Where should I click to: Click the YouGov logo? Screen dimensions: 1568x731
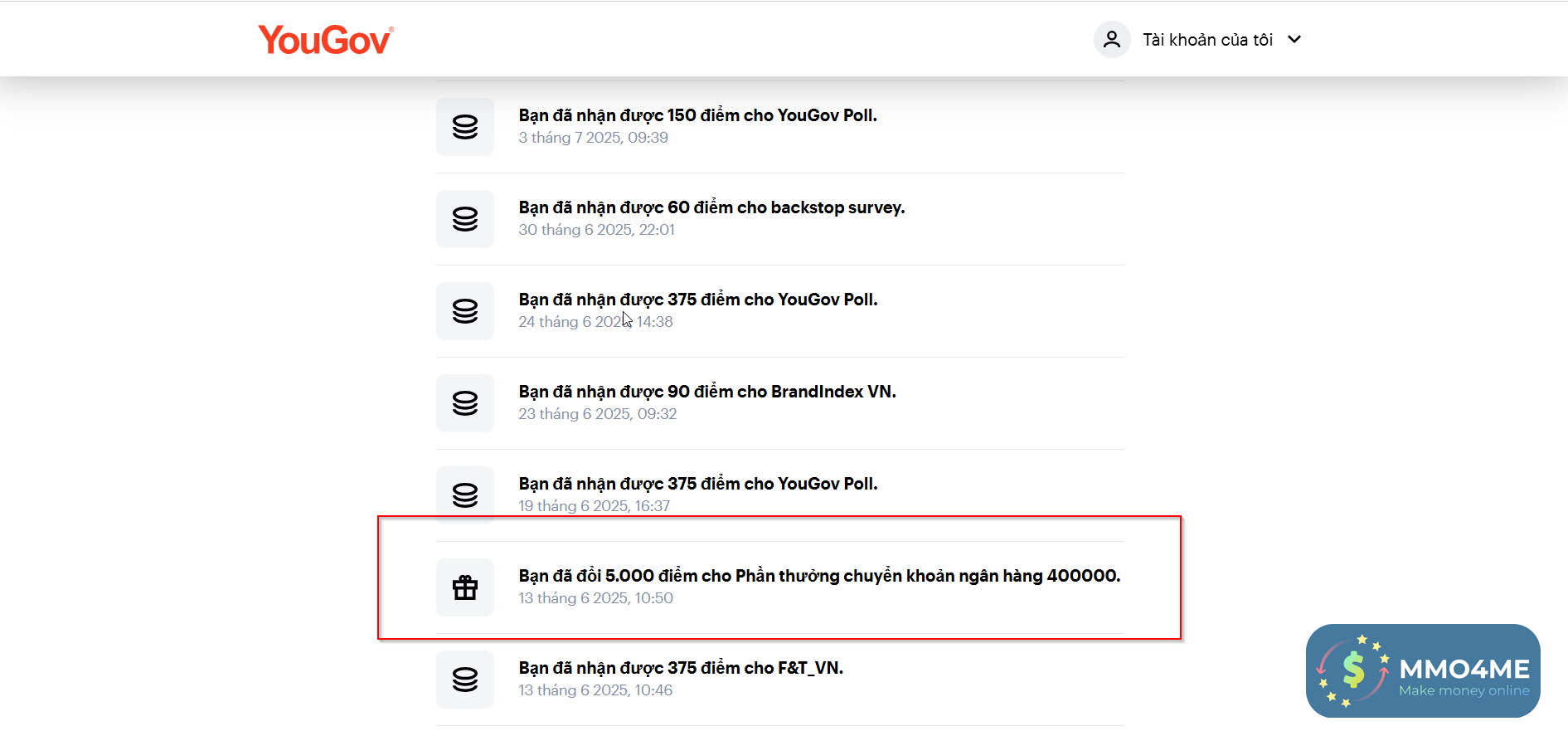click(x=326, y=40)
